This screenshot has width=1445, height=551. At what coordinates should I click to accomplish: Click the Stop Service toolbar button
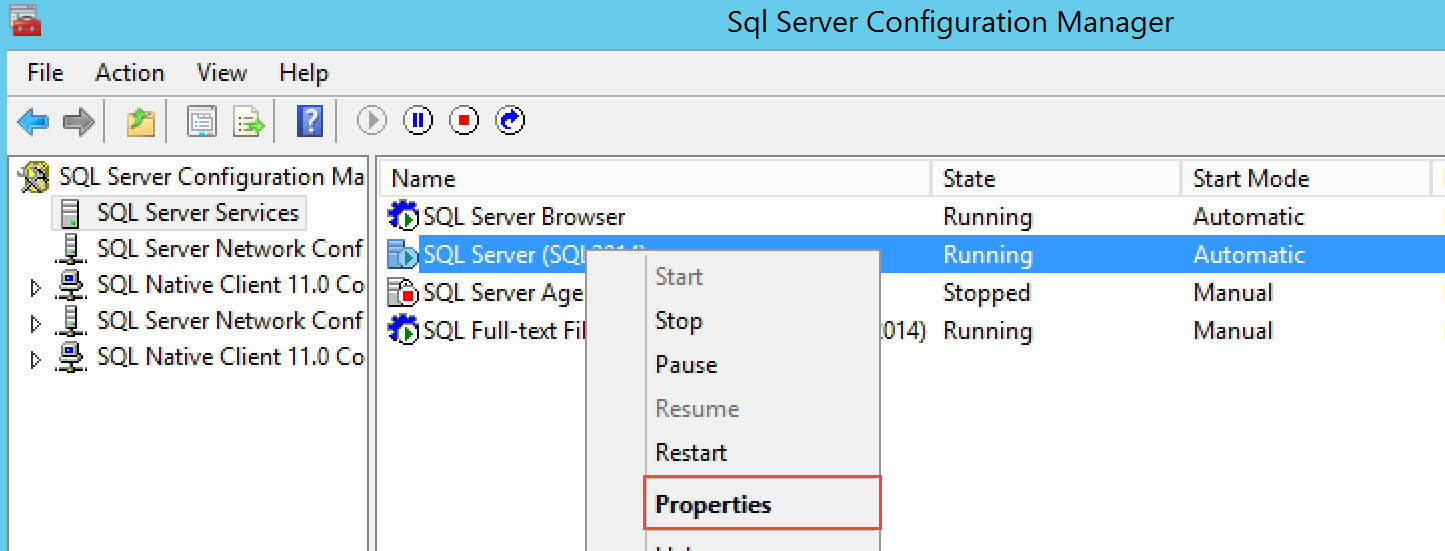(464, 121)
